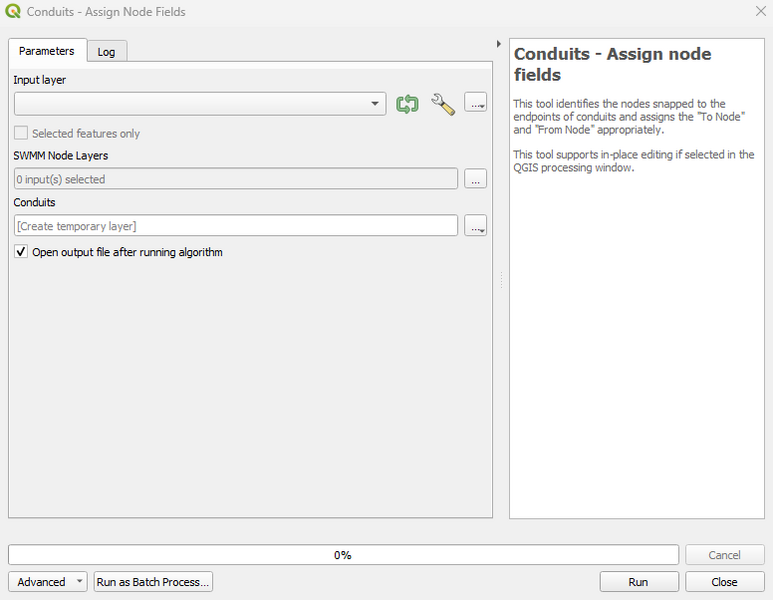Collapse the help panel with the arrow
This screenshot has height=600, width=773.
tap(499, 44)
